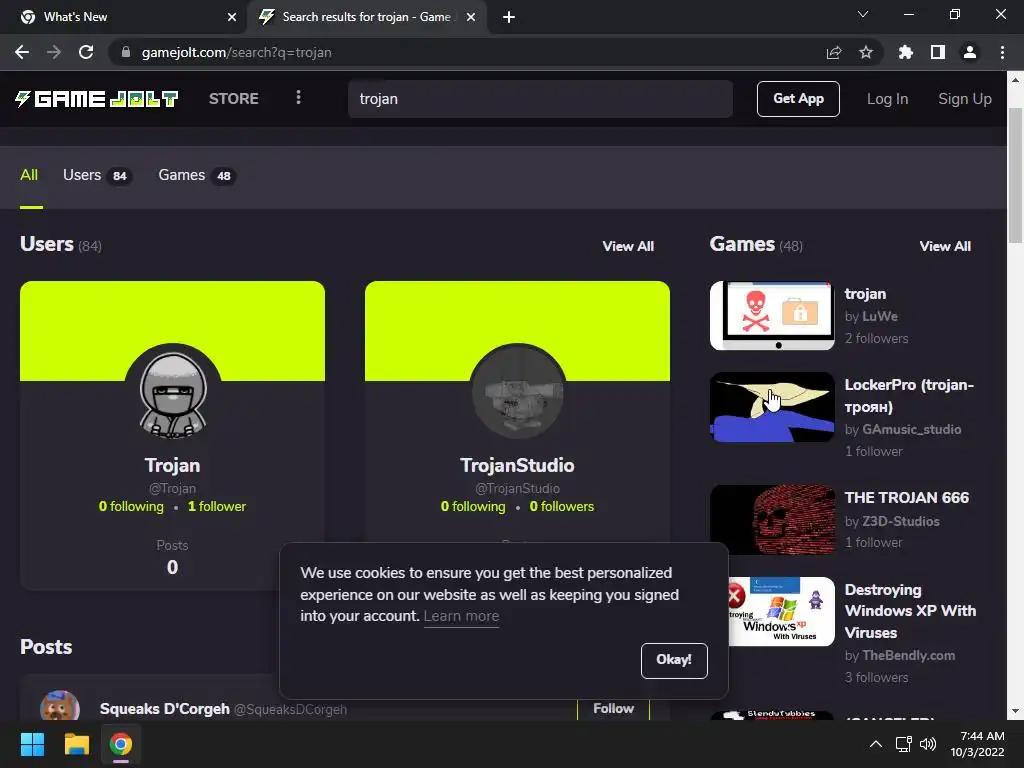Close the Search results for trojan tab

(x=471, y=17)
